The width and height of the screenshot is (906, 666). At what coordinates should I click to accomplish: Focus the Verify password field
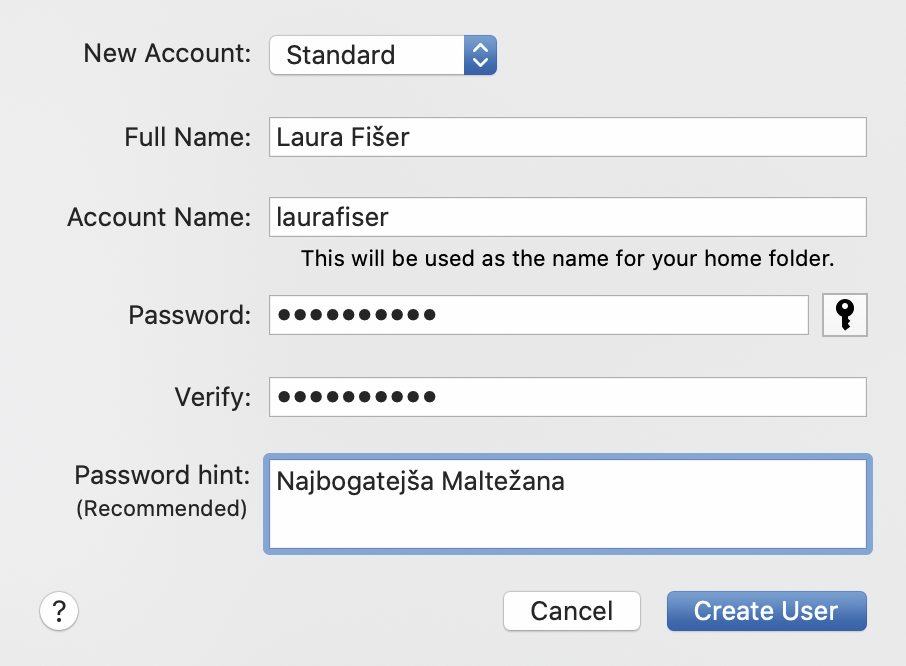568,397
